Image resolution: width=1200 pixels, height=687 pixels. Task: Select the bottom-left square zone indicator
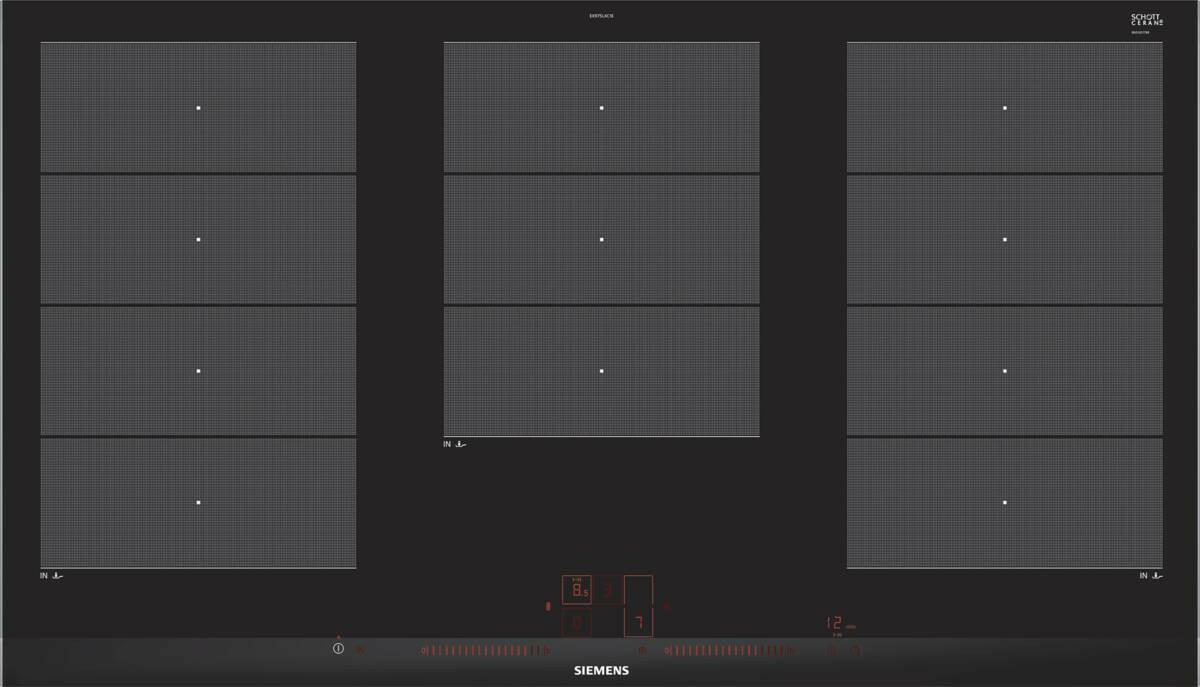click(577, 624)
